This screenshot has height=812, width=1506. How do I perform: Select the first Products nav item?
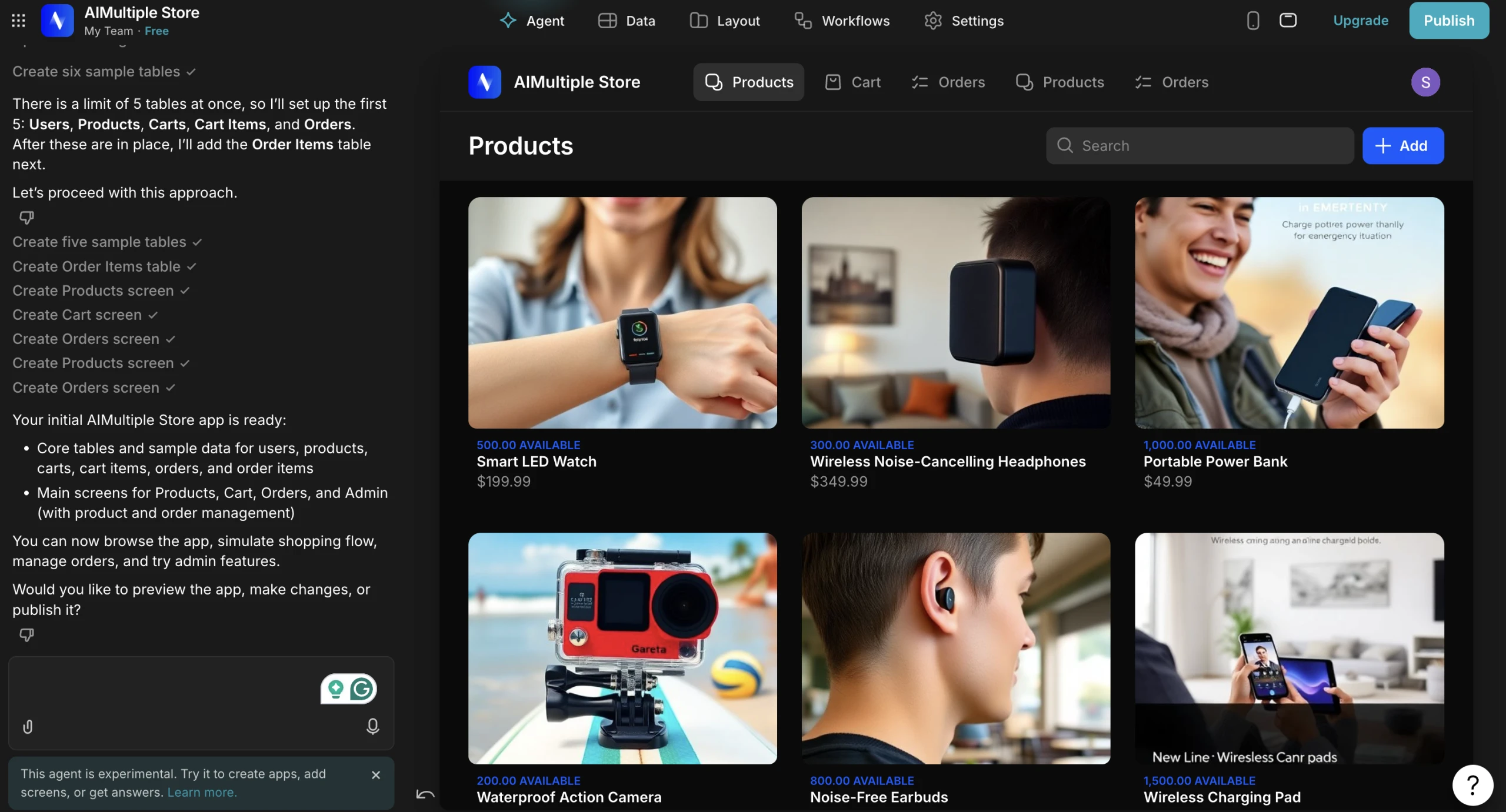coord(748,82)
